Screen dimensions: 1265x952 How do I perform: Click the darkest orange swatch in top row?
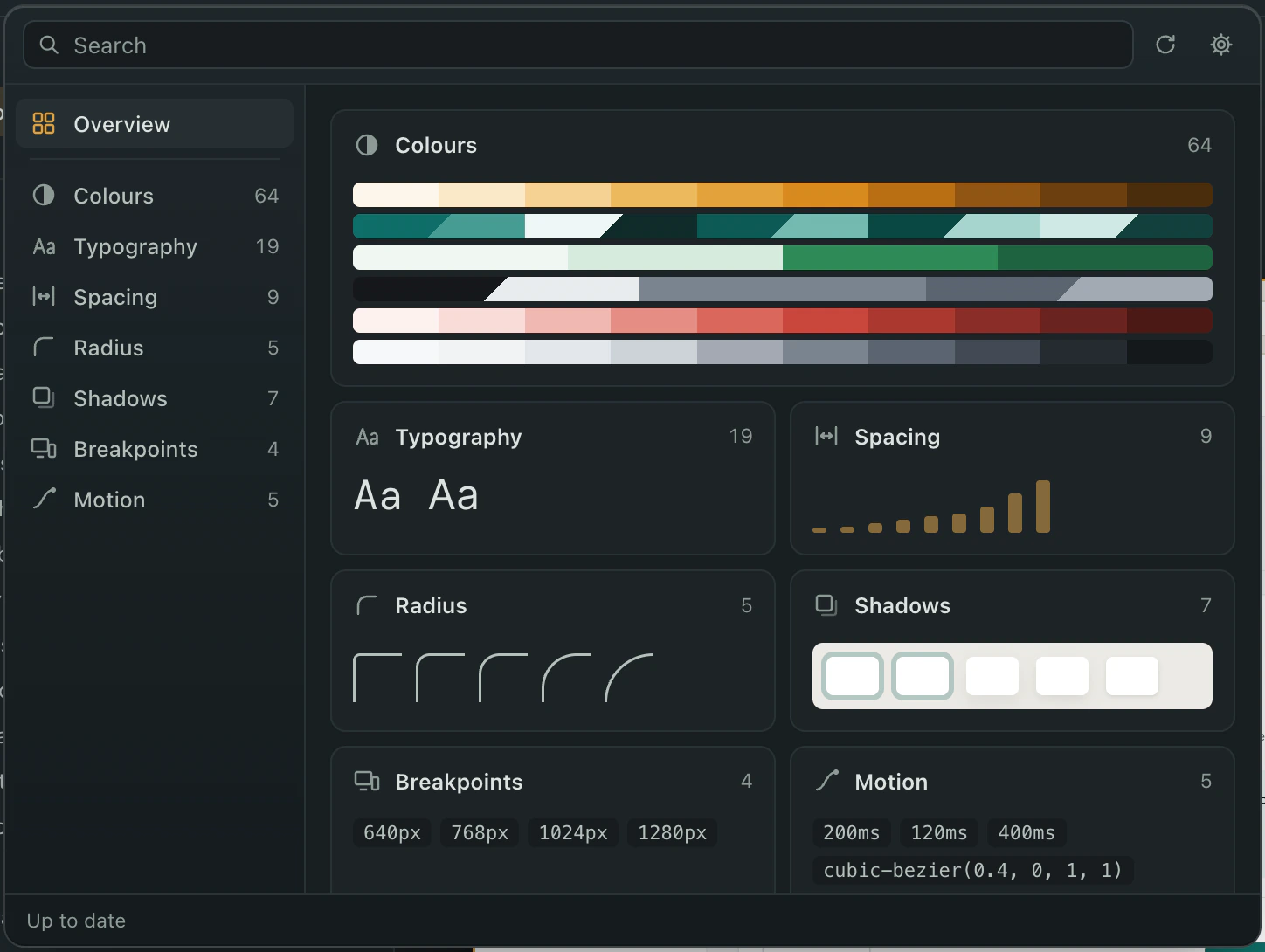(x=1169, y=195)
